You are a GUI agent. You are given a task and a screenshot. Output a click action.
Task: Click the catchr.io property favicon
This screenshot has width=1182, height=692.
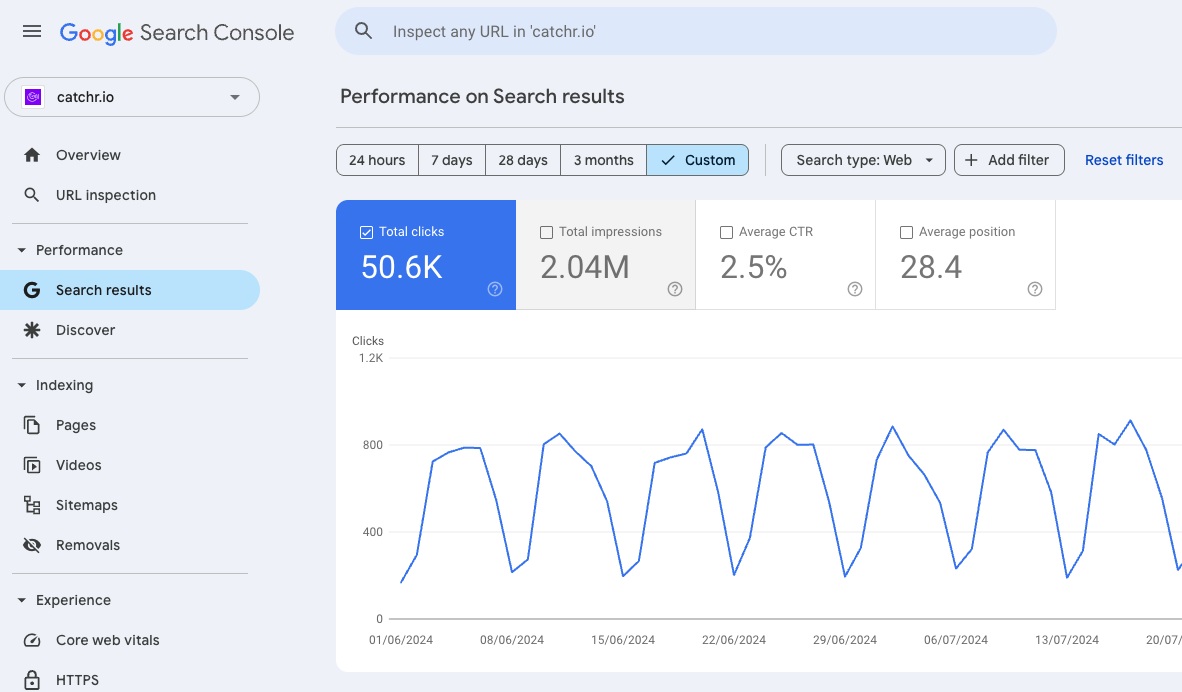(33, 97)
